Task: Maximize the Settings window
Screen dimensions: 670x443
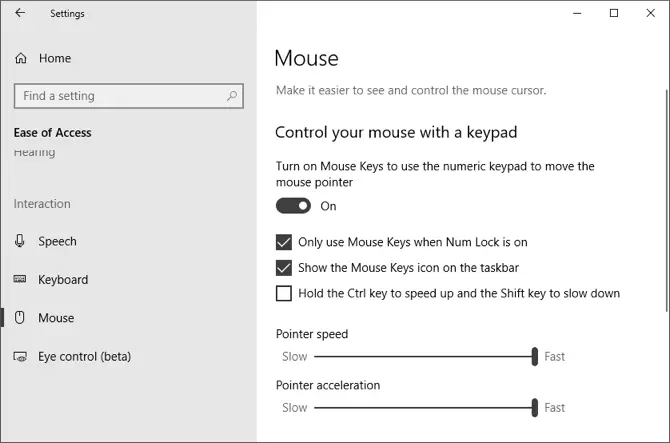Action: (x=614, y=13)
